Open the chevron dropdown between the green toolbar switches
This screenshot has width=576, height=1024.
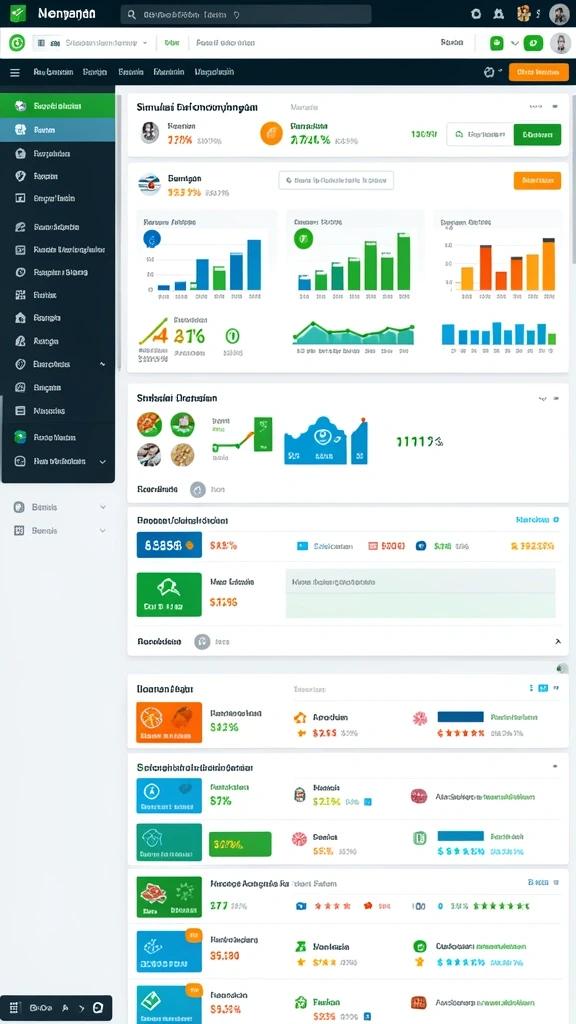(x=515, y=43)
